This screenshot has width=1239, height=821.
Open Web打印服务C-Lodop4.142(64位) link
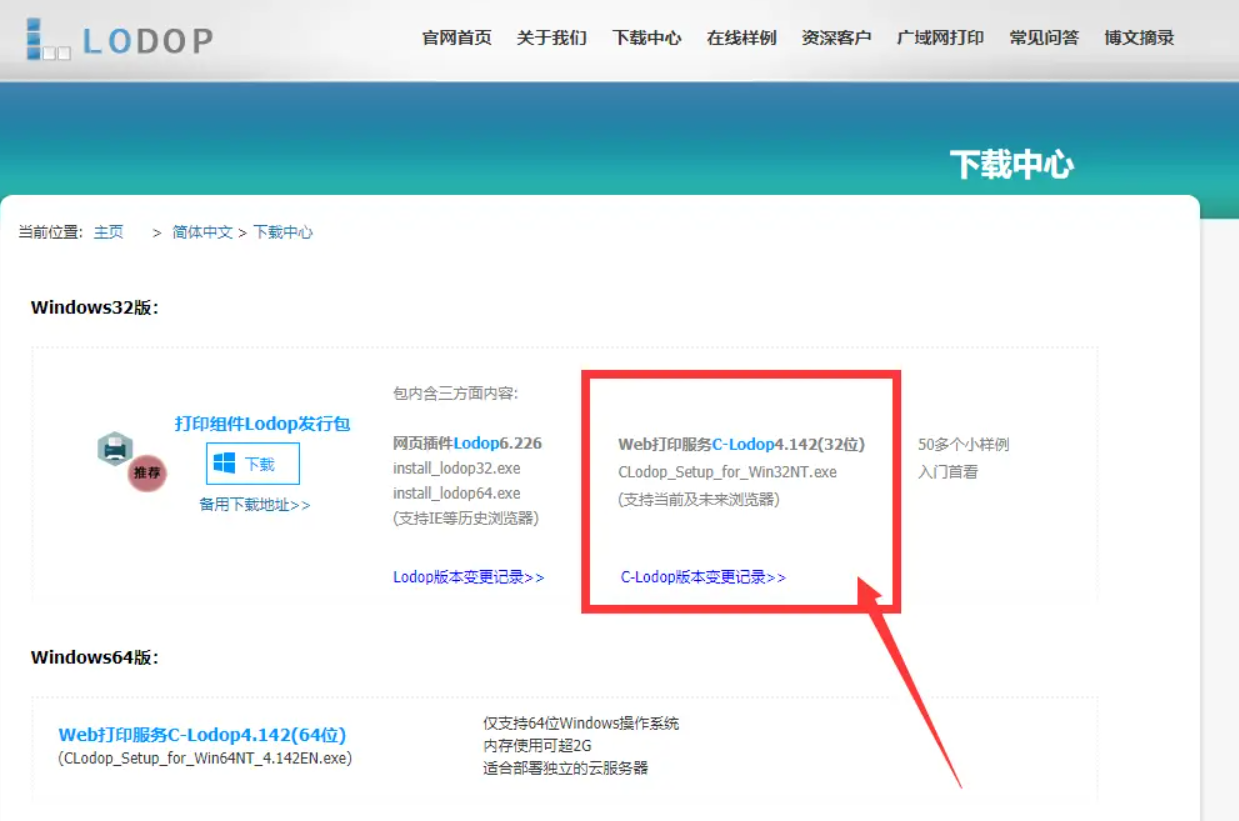pos(203,735)
